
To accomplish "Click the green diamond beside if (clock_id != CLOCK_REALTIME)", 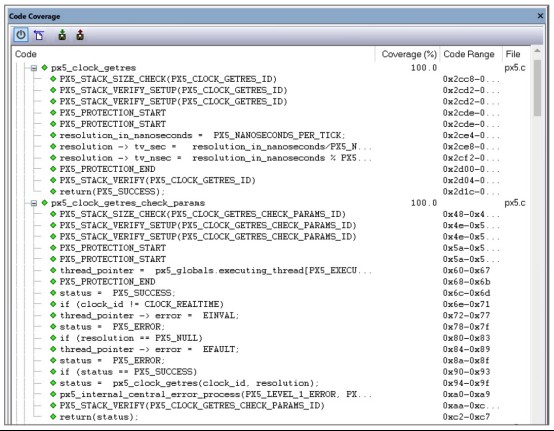I will pos(53,304).
